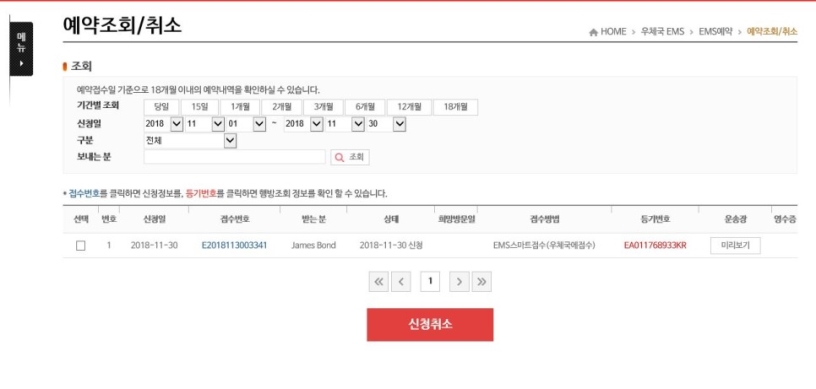The image size is (816, 389).
Task: Open receipt number E2018113003341 link
Action: [x=234, y=245]
